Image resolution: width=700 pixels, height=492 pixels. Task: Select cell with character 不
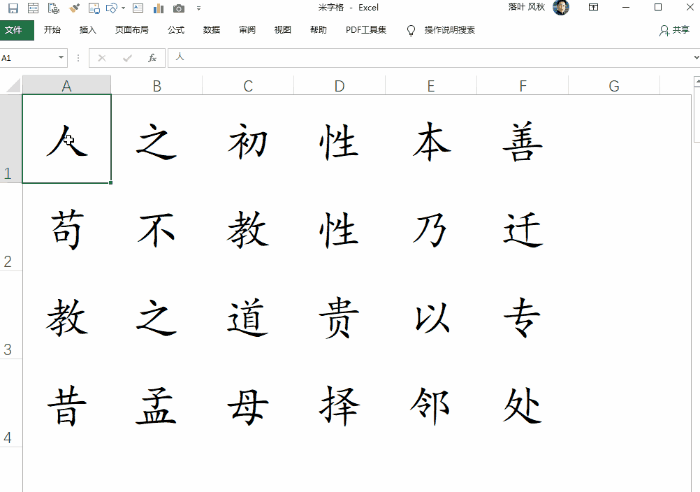click(x=157, y=227)
